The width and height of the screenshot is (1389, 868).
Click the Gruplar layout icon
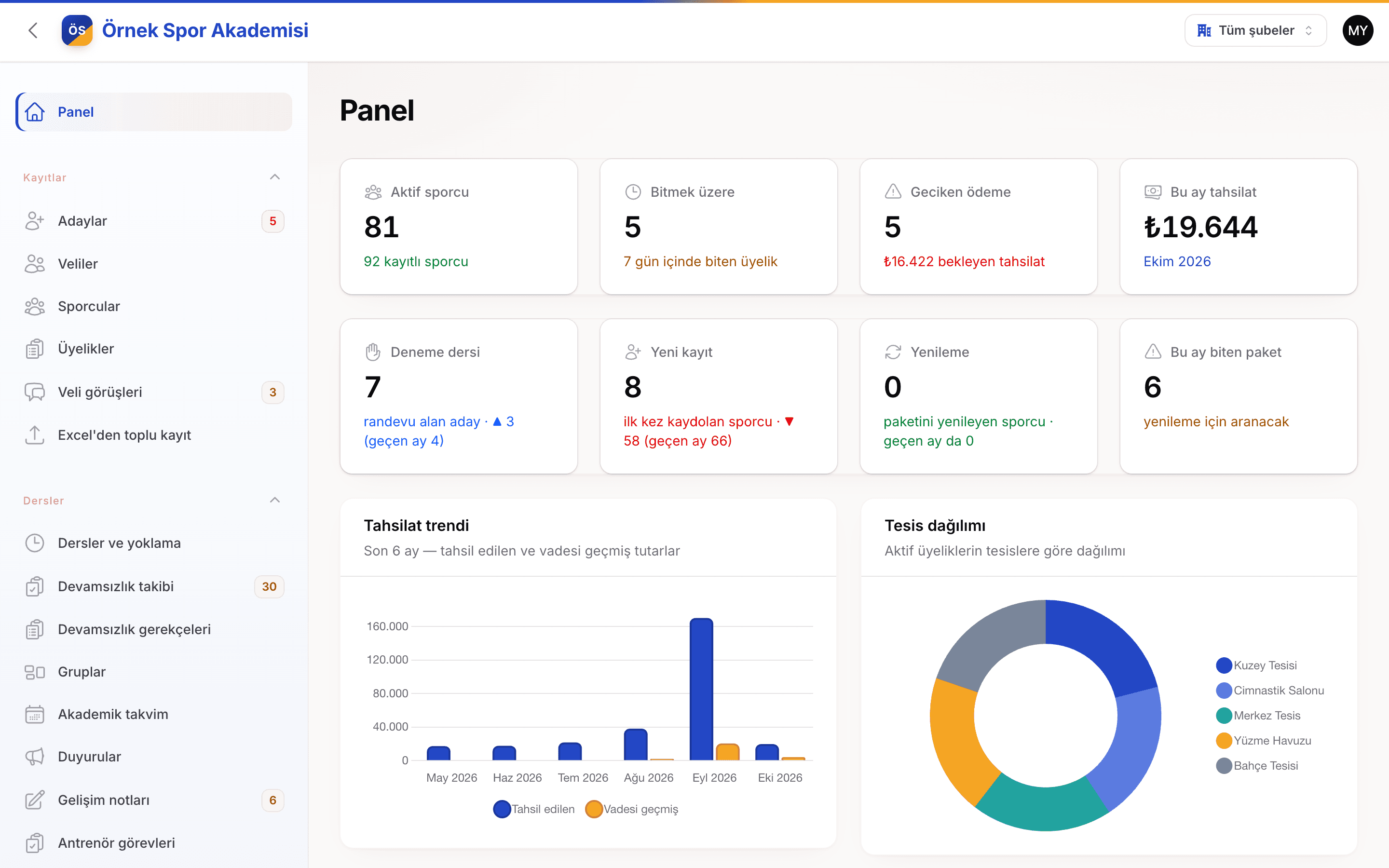click(35, 672)
